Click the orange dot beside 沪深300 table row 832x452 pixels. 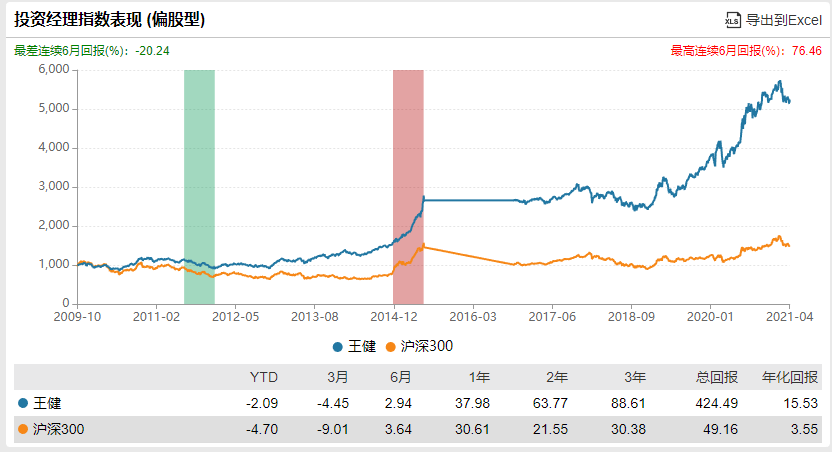pyautogui.click(x=23, y=429)
